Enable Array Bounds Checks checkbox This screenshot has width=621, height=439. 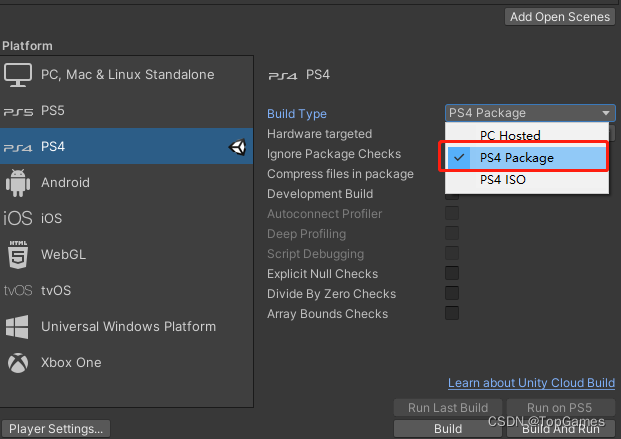click(x=452, y=313)
